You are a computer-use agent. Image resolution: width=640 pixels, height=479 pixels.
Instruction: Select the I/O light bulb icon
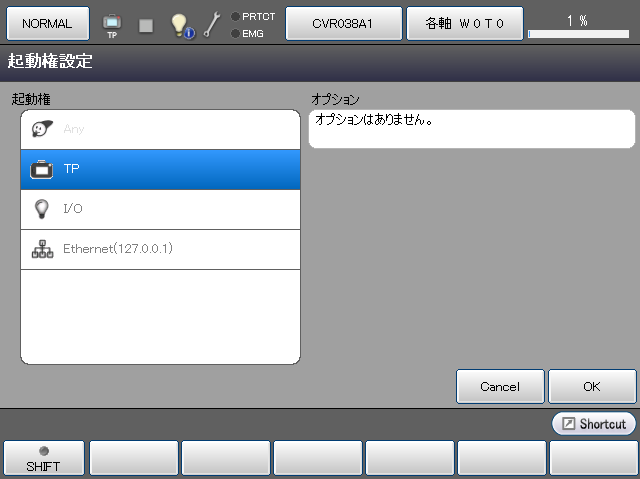pos(41,209)
